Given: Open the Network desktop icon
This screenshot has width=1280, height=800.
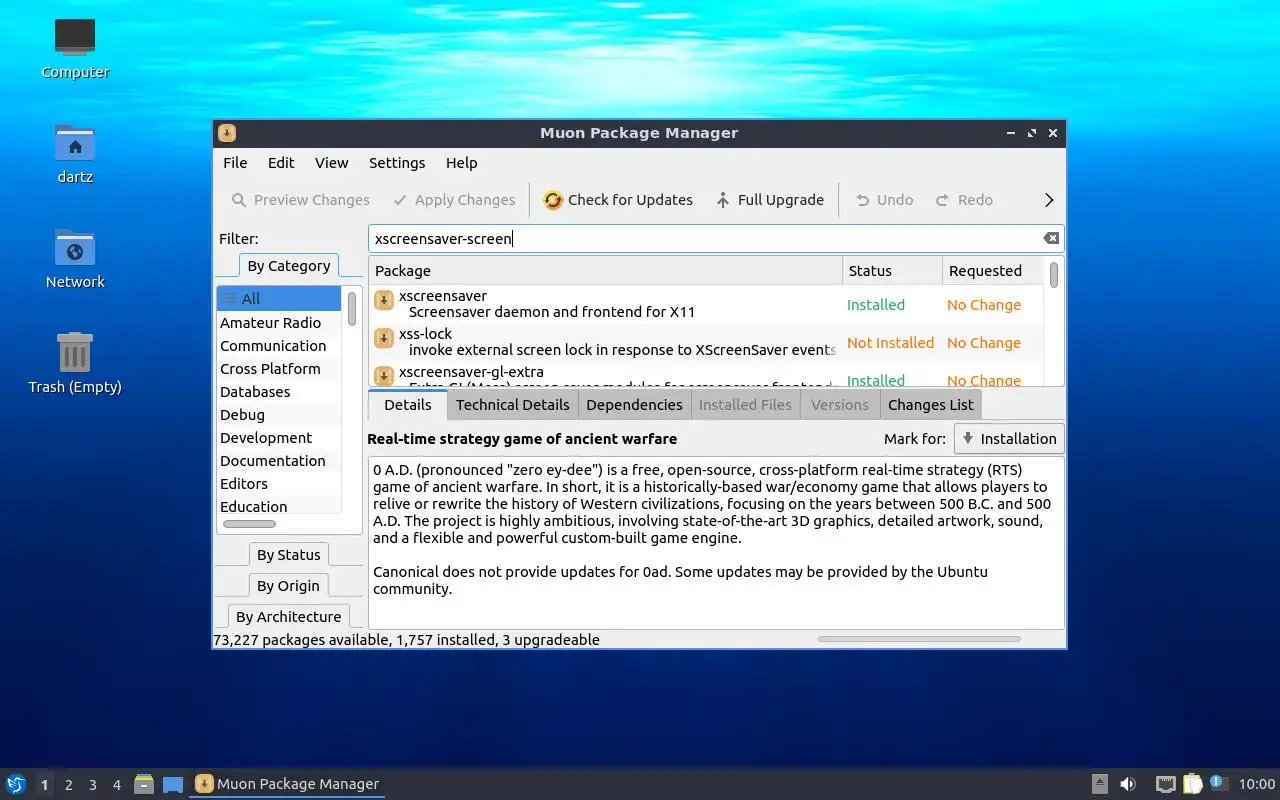Looking at the screenshot, I should [x=75, y=257].
